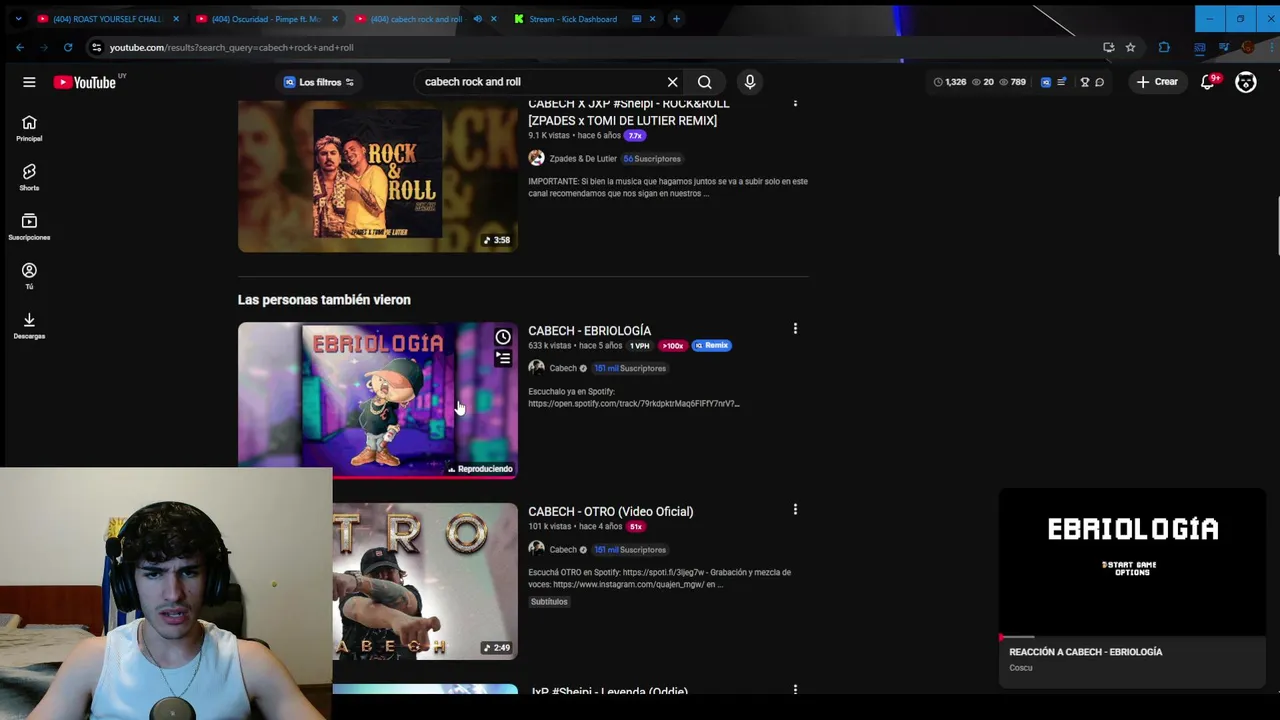Open options menu for ROCK&ROLL remix video

[x=795, y=103]
